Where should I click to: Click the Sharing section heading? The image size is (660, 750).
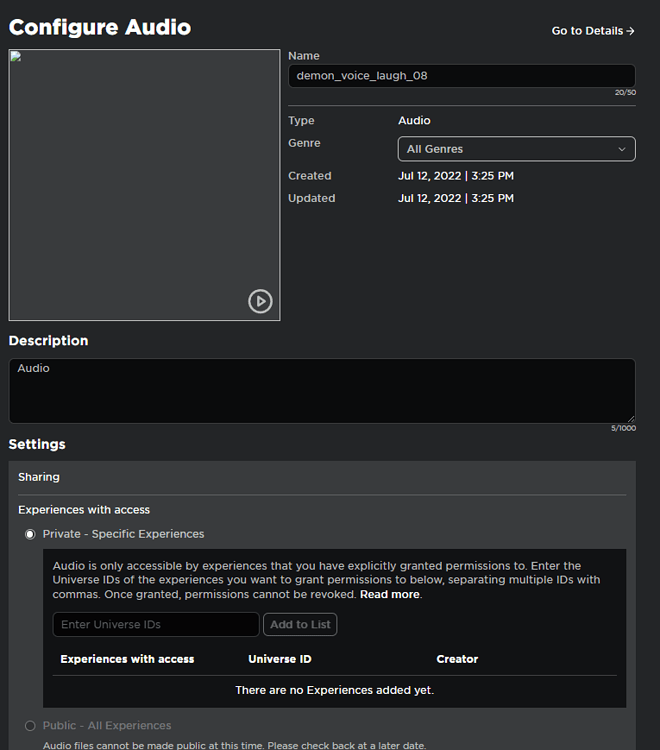(39, 477)
